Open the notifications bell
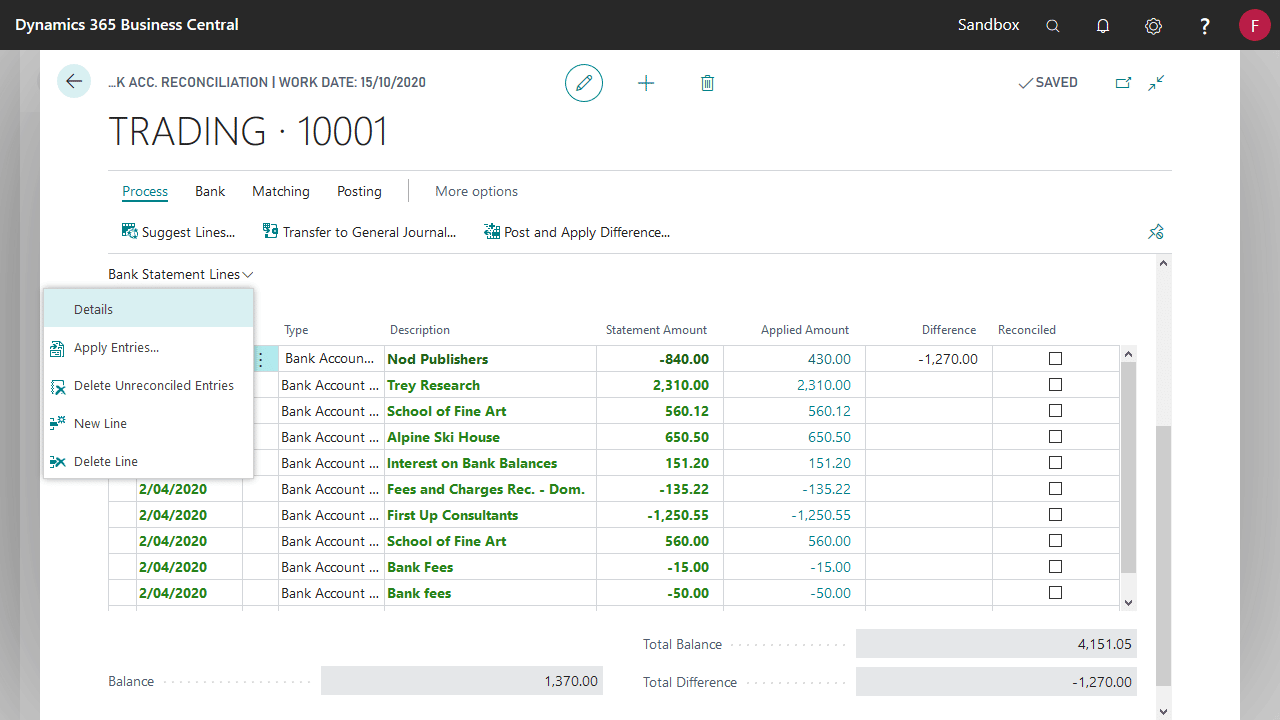 (1103, 26)
